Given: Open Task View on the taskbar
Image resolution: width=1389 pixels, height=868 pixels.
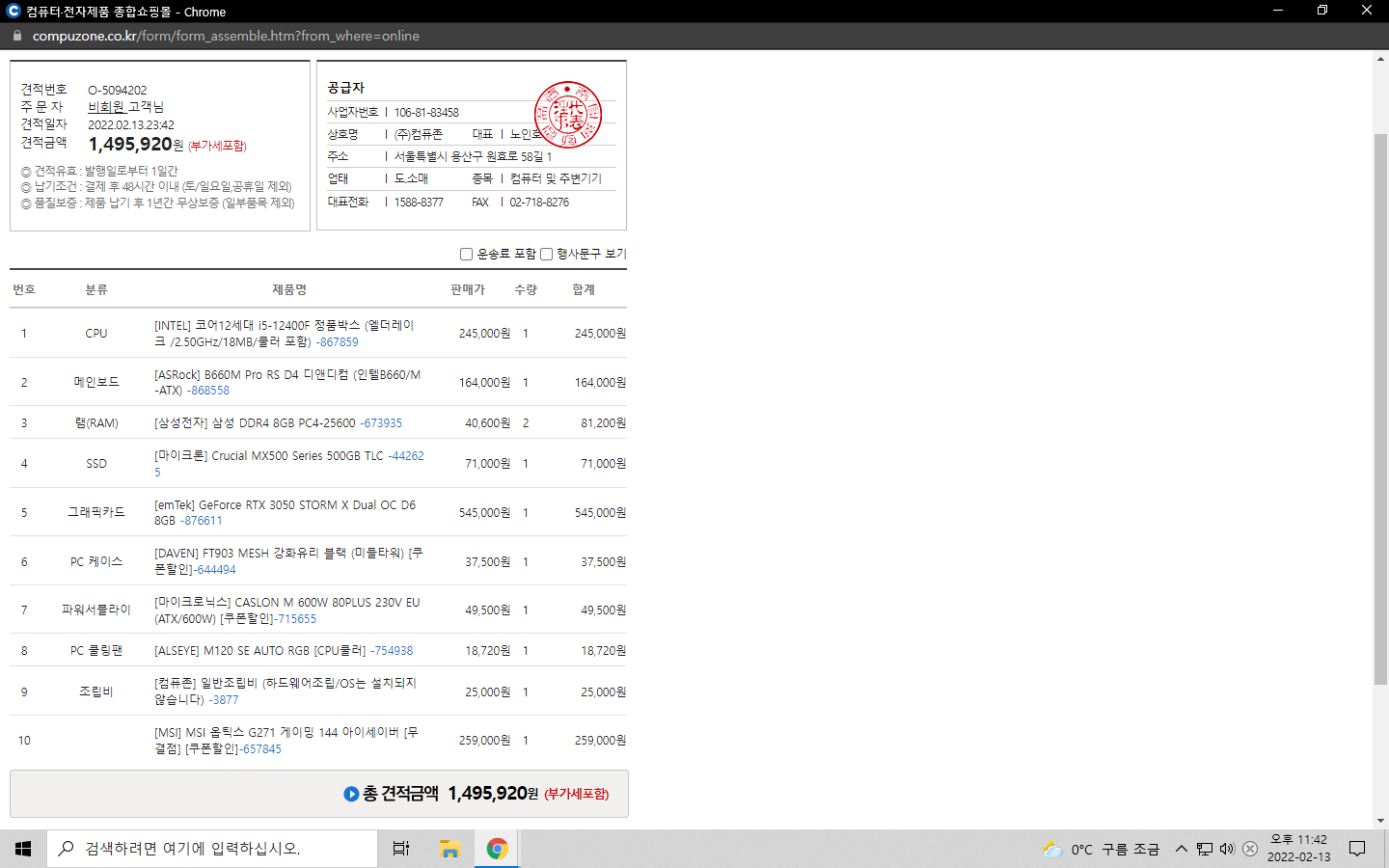Looking at the screenshot, I should click(x=401, y=849).
